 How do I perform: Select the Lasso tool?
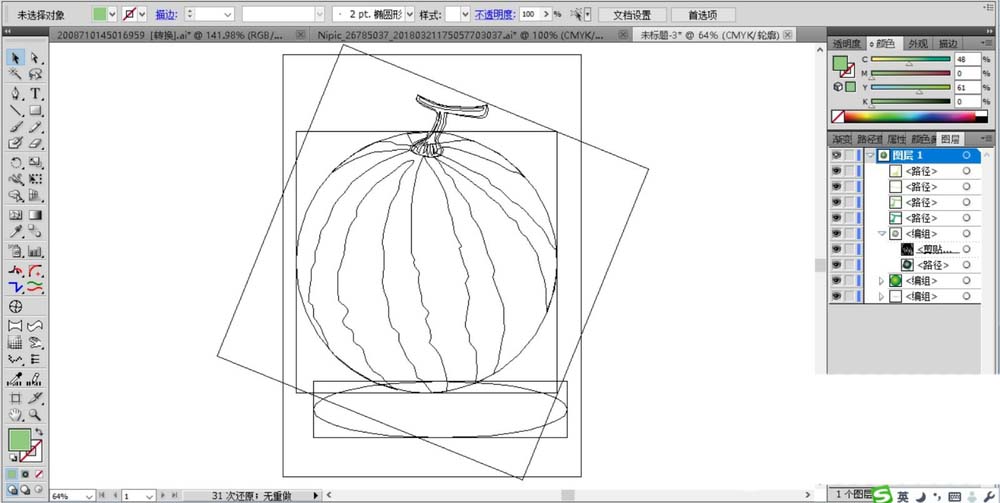pos(36,75)
